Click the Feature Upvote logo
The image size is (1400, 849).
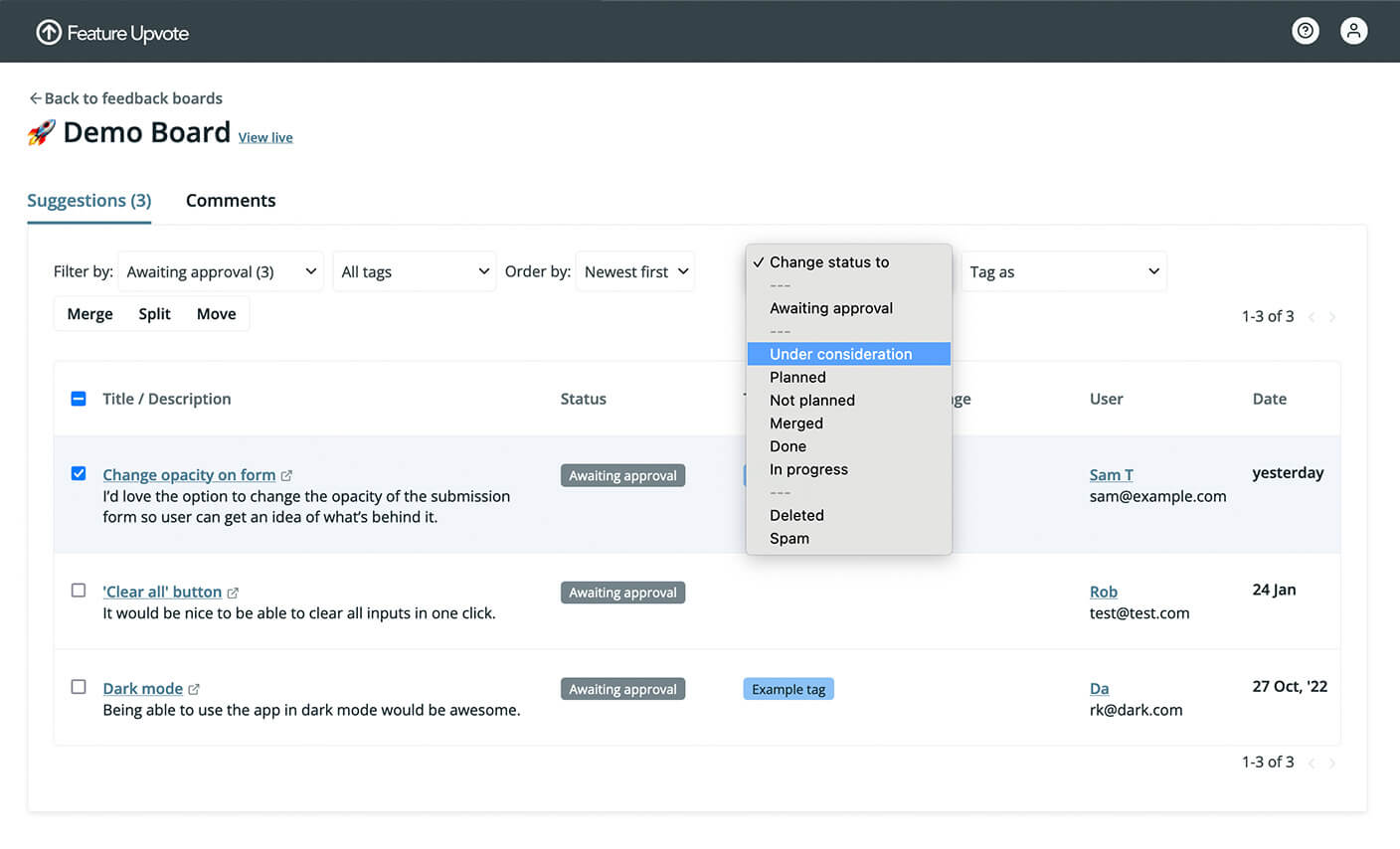pos(112,33)
